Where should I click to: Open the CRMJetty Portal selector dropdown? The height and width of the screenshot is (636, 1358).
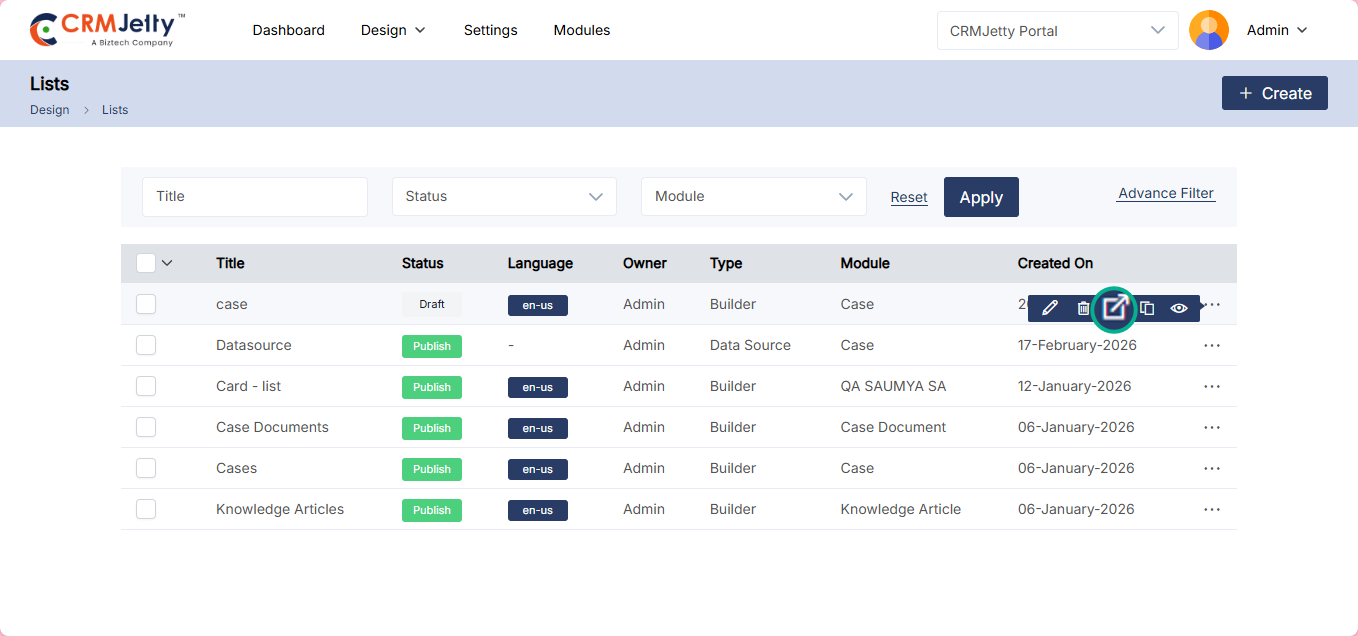pyautogui.click(x=1057, y=31)
